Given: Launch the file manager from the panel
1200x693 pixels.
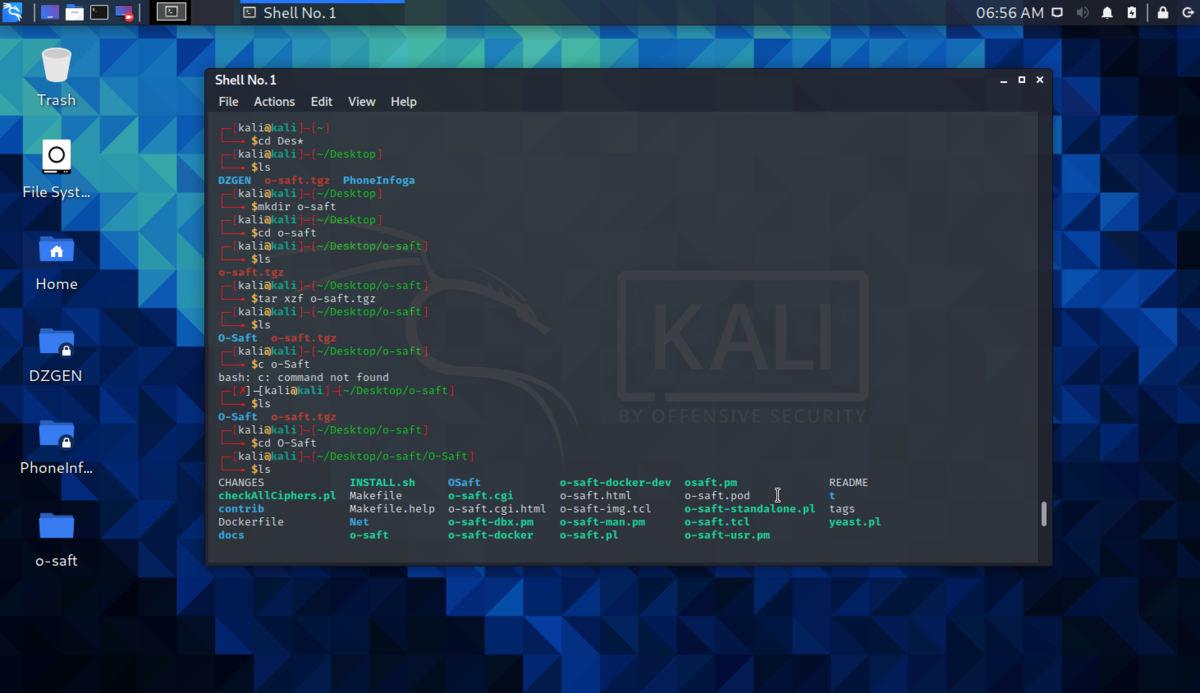Looking at the screenshot, I should click(74, 13).
